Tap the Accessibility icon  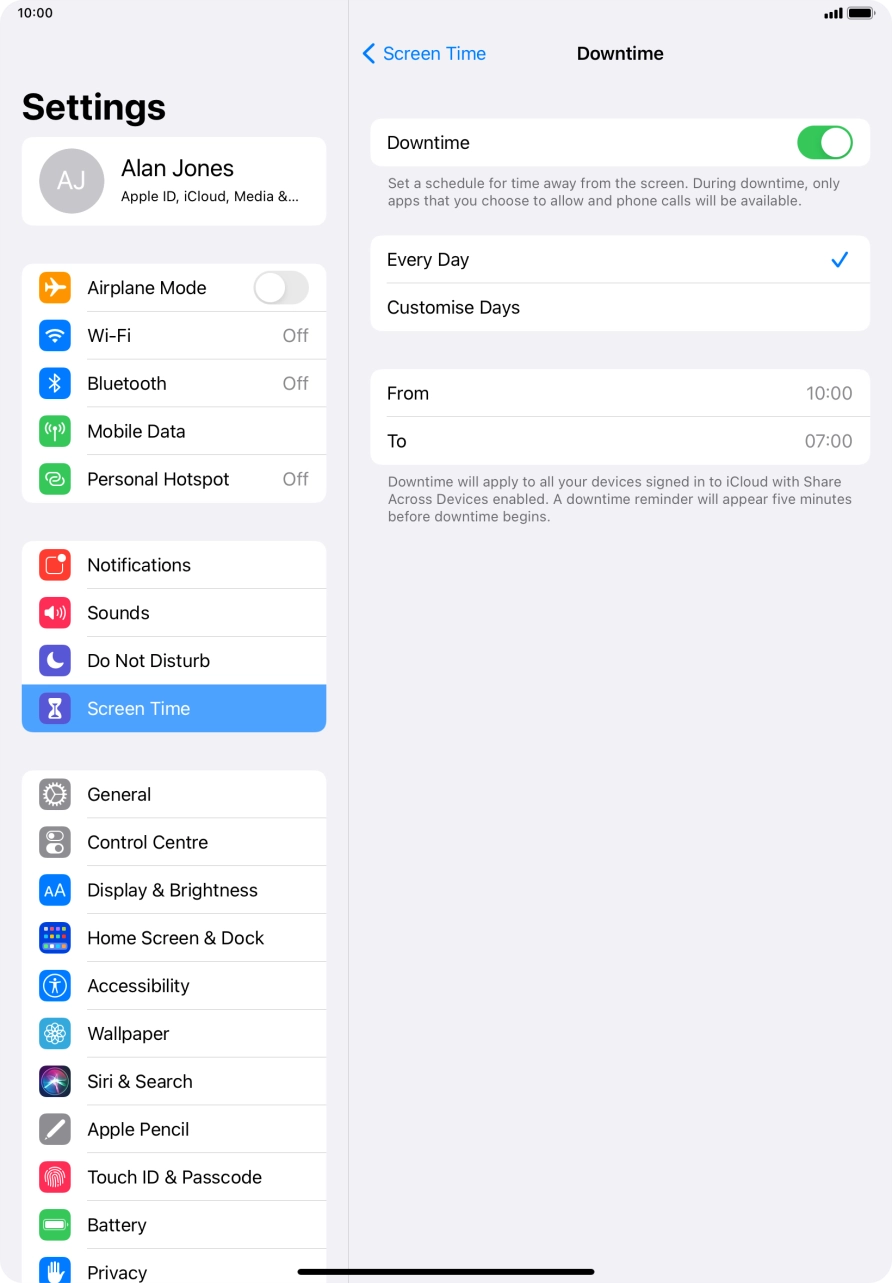tap(55, 986)
